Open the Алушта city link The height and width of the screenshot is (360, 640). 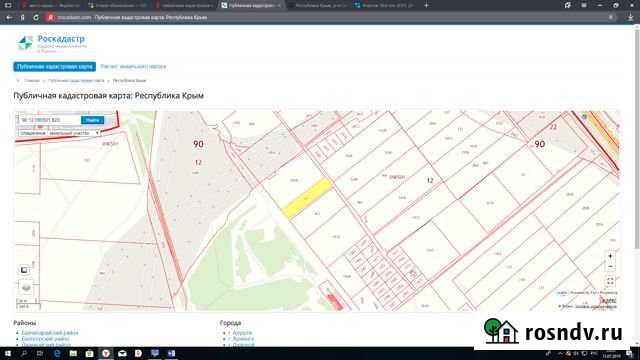click(242, 333)
